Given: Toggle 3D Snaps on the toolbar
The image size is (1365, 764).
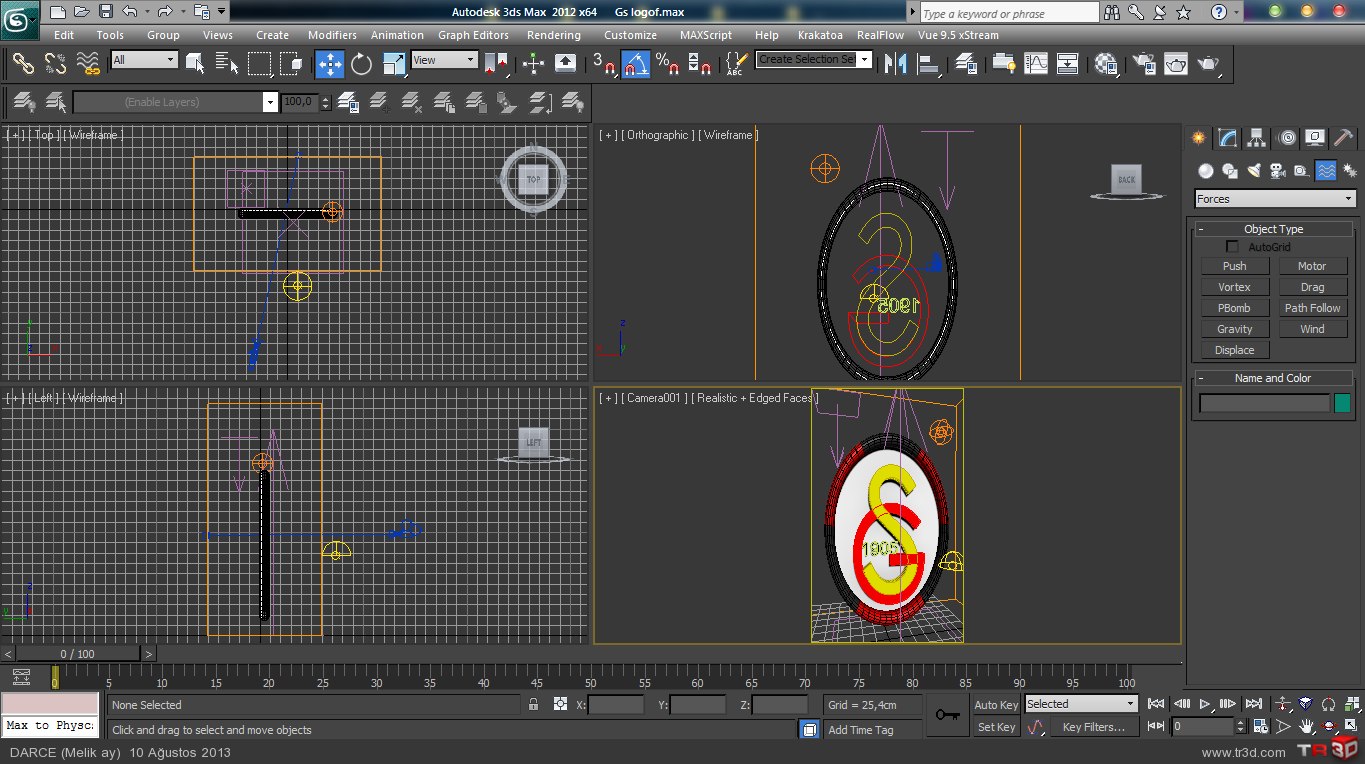Looking at the screenshot, I should coord(603,64).
